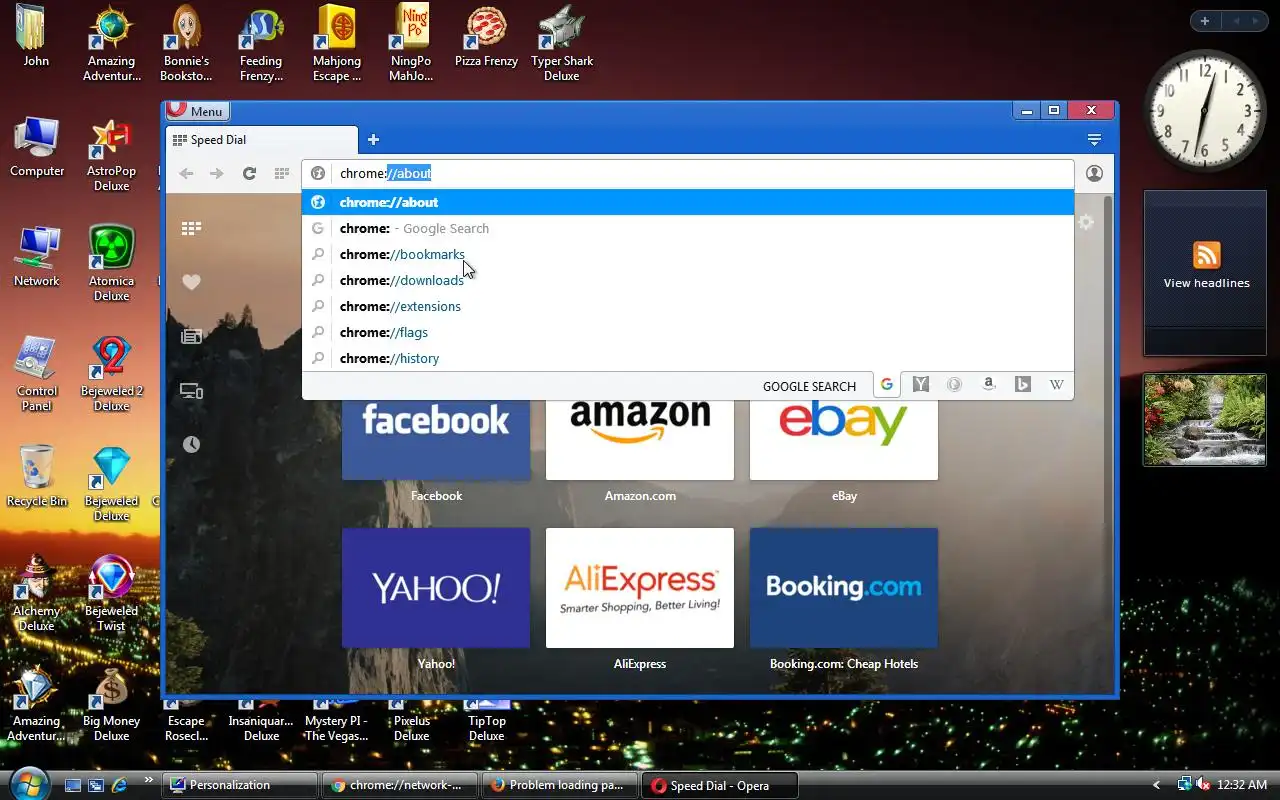
Task: Open History clock sidebar icon
Action: [x=191, y=444]
